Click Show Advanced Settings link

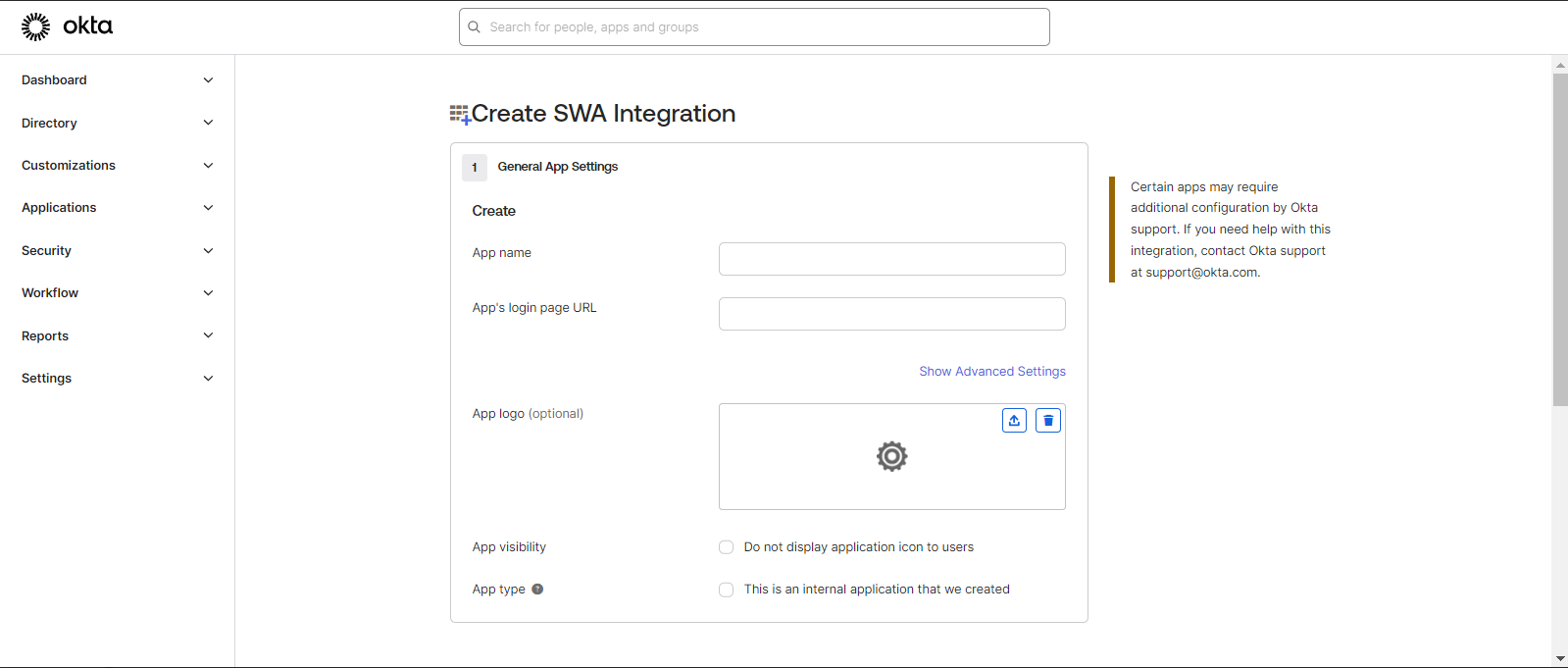(x=992, y=372)
